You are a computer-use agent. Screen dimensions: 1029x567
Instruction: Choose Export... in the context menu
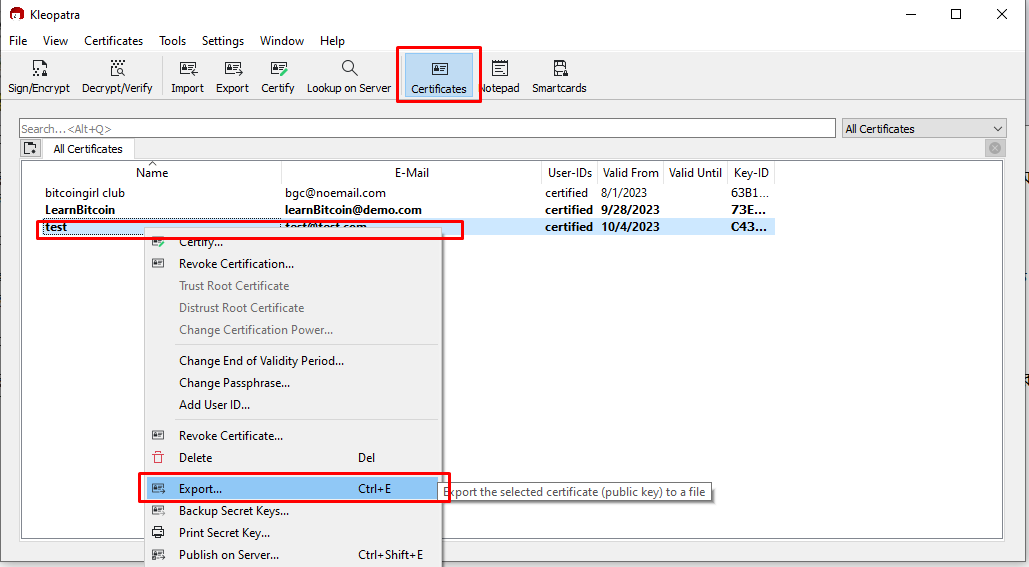tap(293, 488)
